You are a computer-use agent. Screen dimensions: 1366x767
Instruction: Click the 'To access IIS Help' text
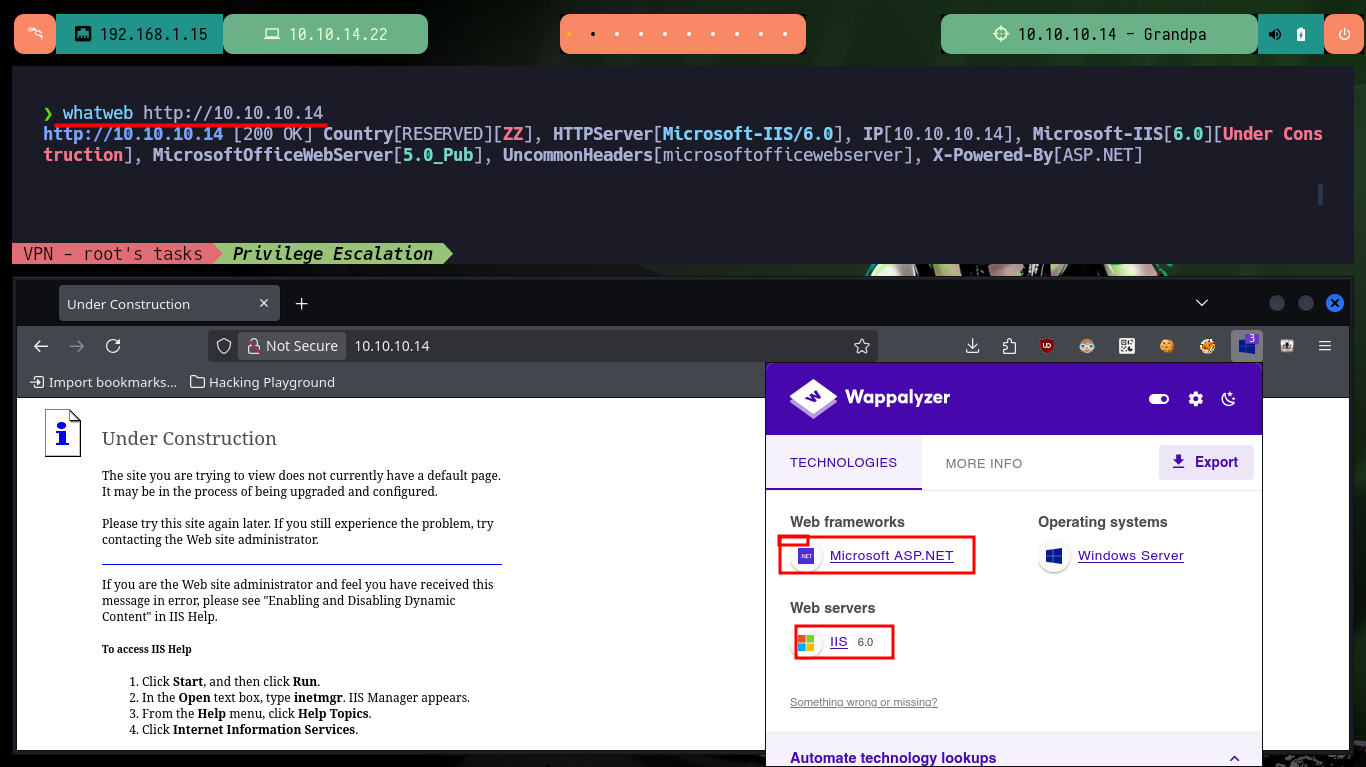click(x=147, y=649)
